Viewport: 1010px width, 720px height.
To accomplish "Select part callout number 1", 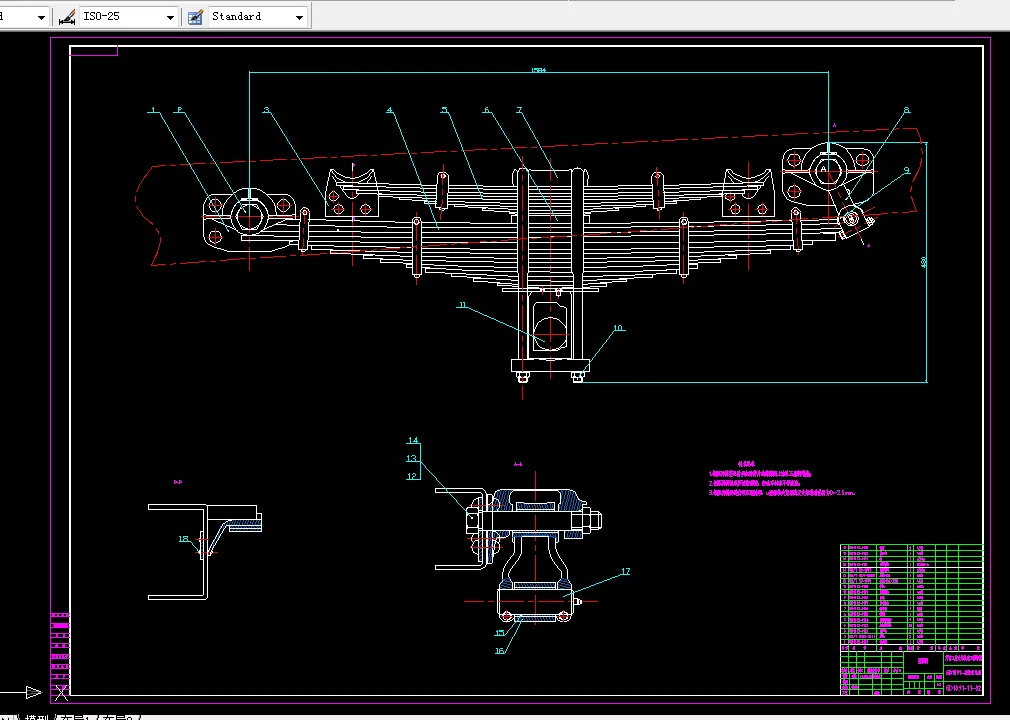I will [154, 111].
